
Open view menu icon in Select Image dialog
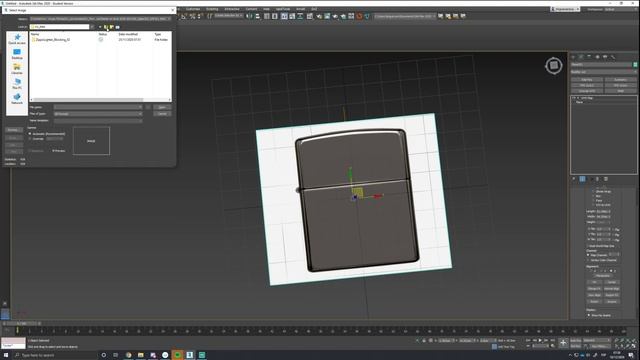coord(118,27)
